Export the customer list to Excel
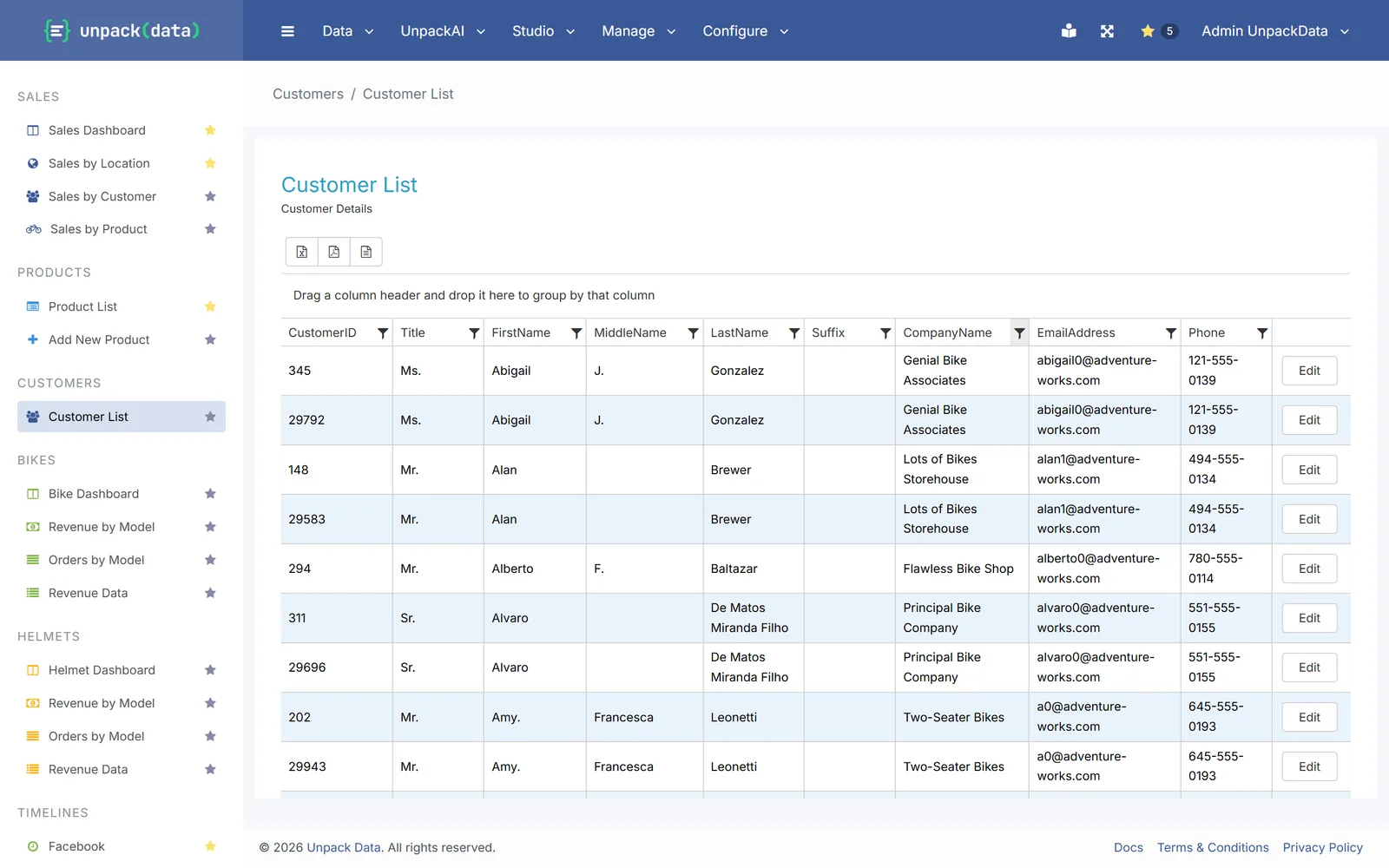The height and width of the screenshot is (868, 1389). pos(302,252)
